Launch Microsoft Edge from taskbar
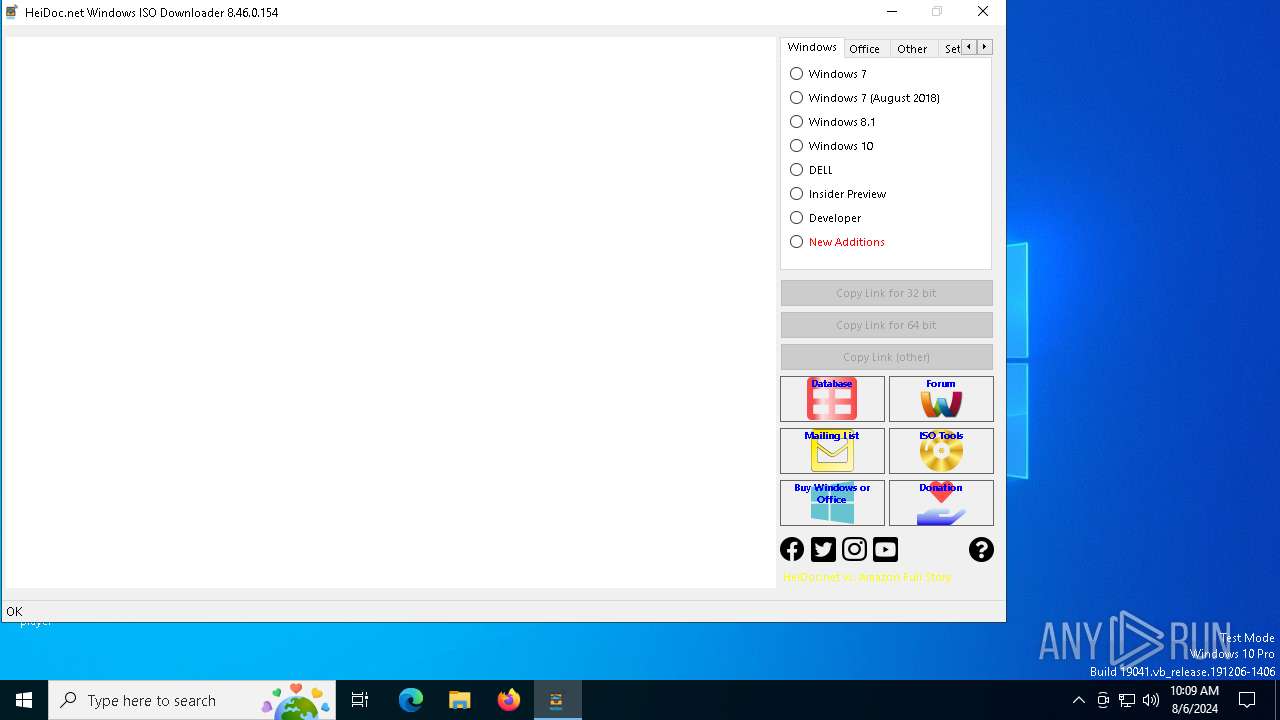 411,700
